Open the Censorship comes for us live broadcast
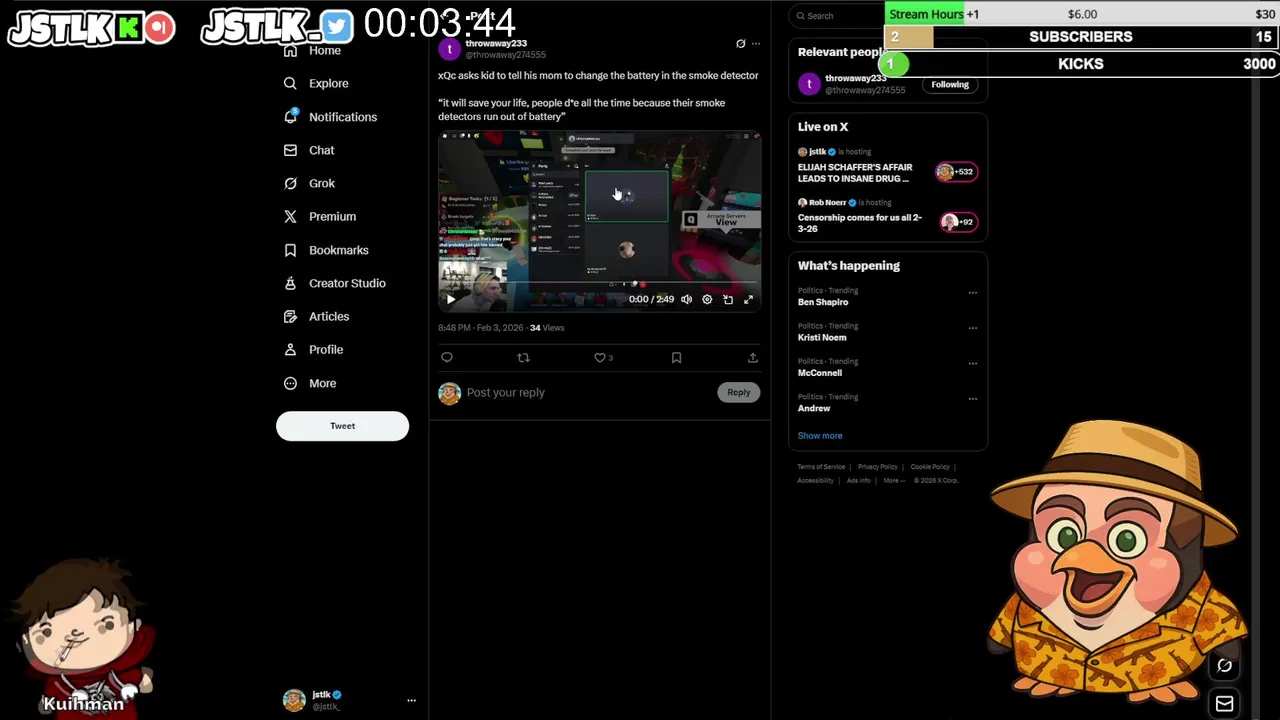The image size is (1280, 720). [860, 223]
